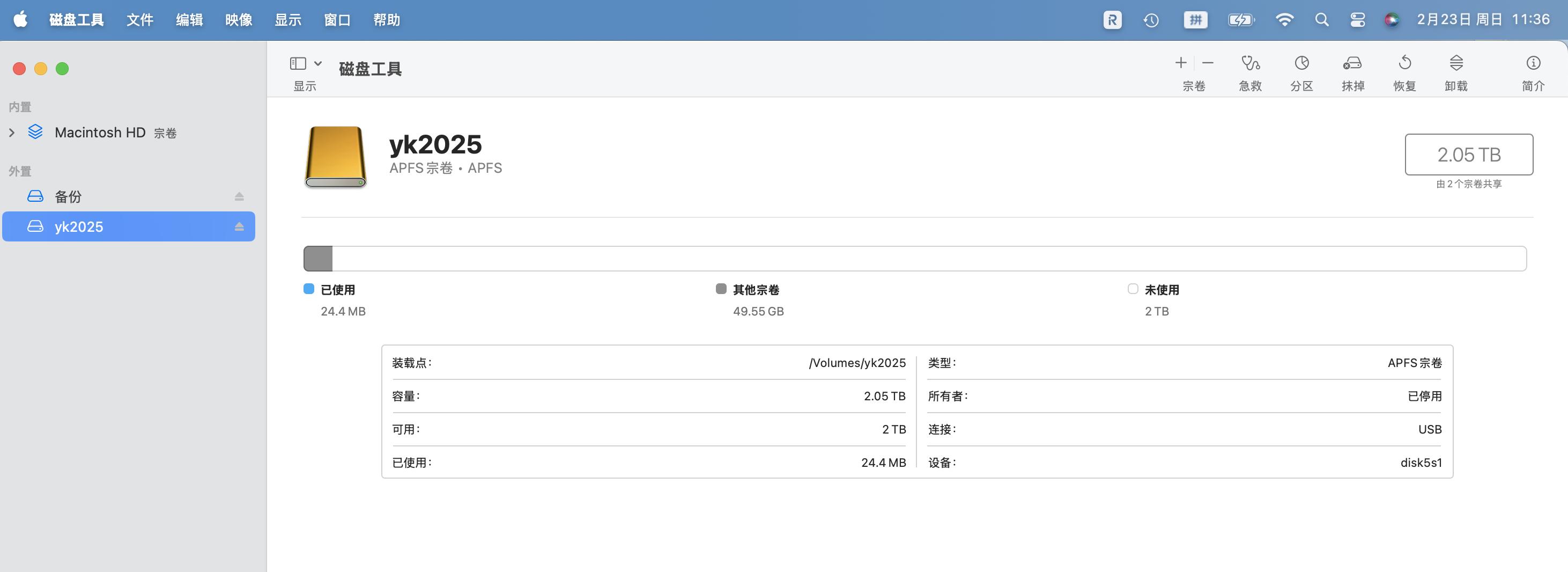Open the Info (简介) panel
The height and width of the screenshot is (572, 1568).
[x=1533, y=63]
